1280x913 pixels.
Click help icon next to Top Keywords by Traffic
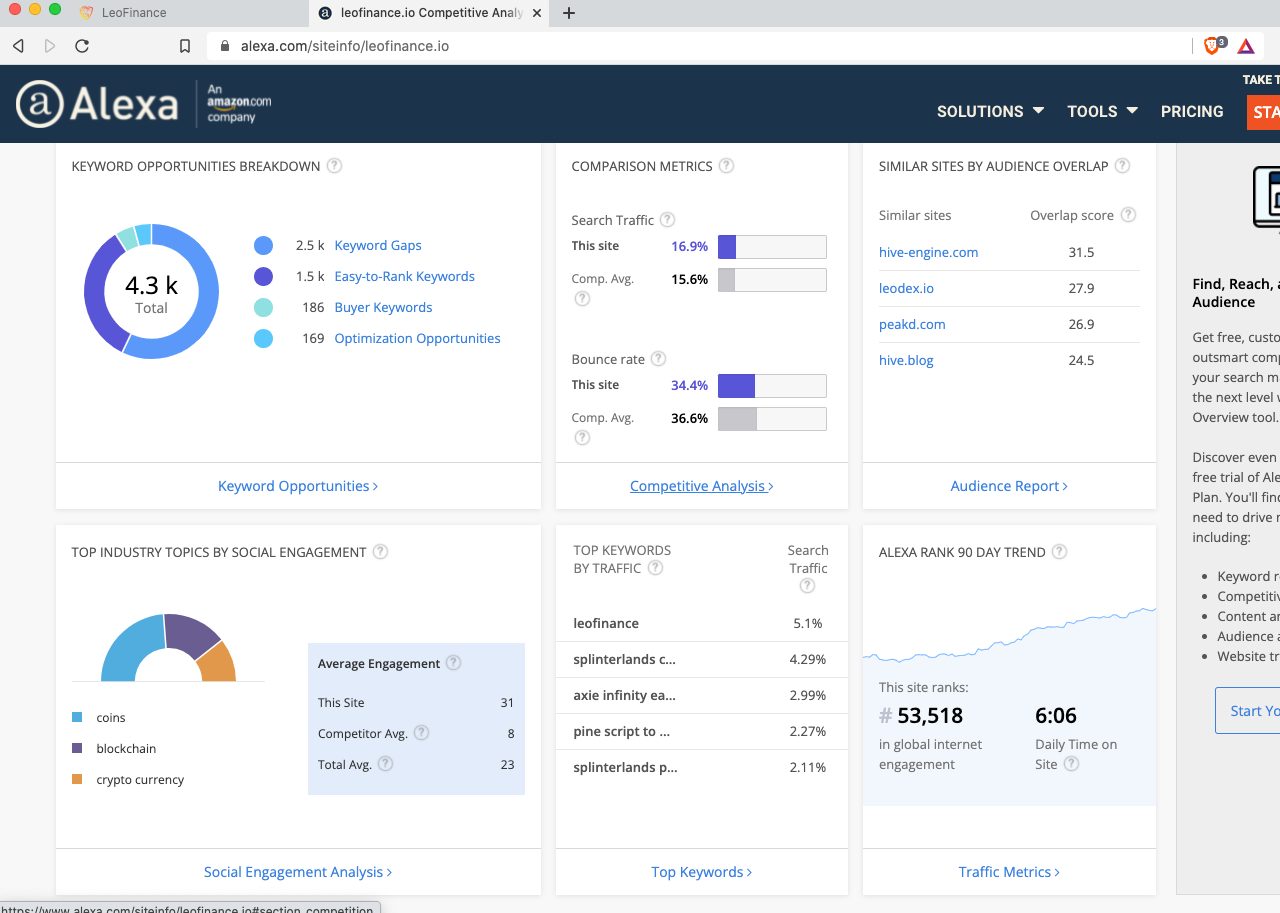[x=656, y=568]
